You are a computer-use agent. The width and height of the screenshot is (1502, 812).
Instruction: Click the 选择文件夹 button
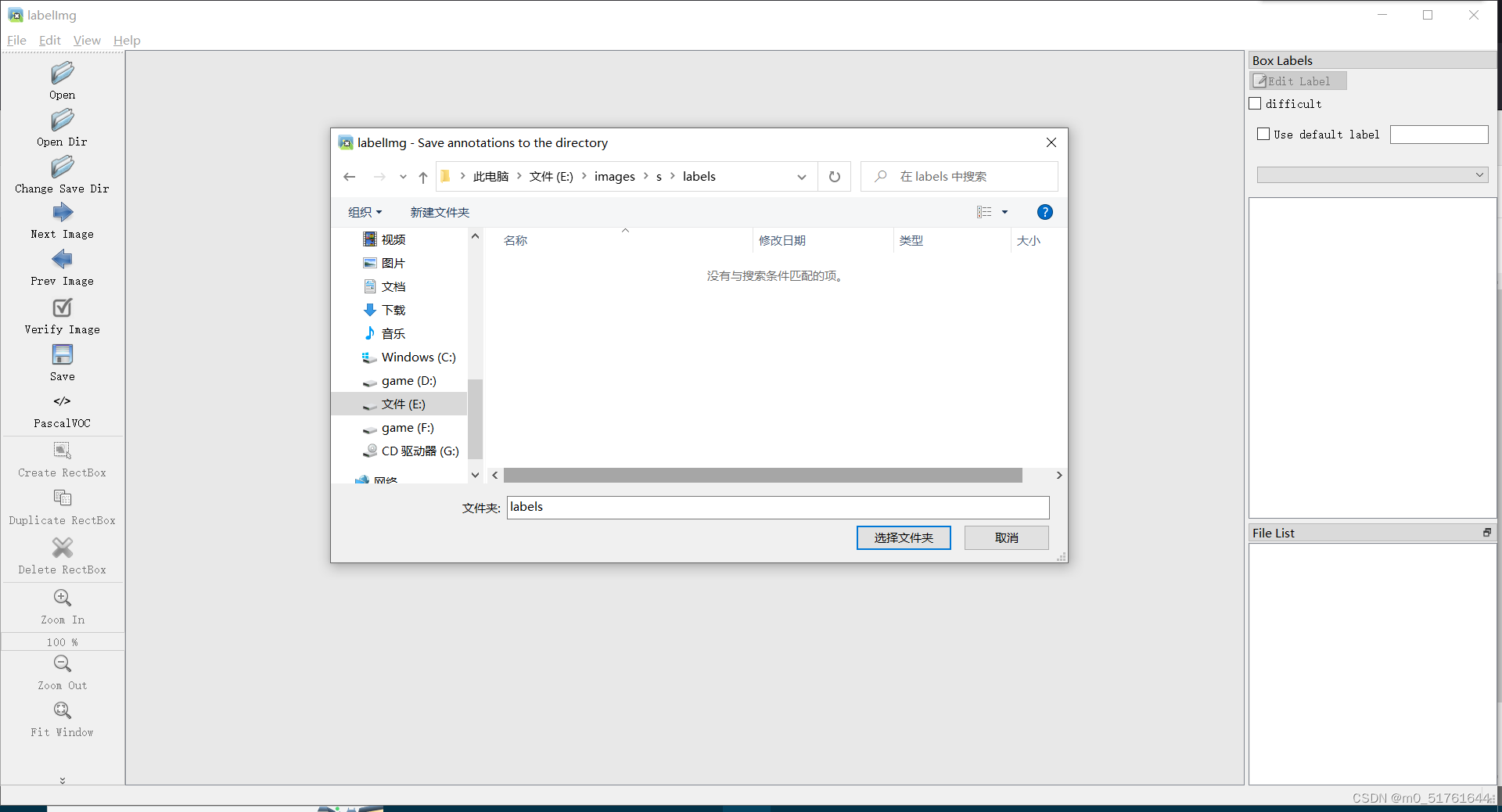(x=904, y=537)
